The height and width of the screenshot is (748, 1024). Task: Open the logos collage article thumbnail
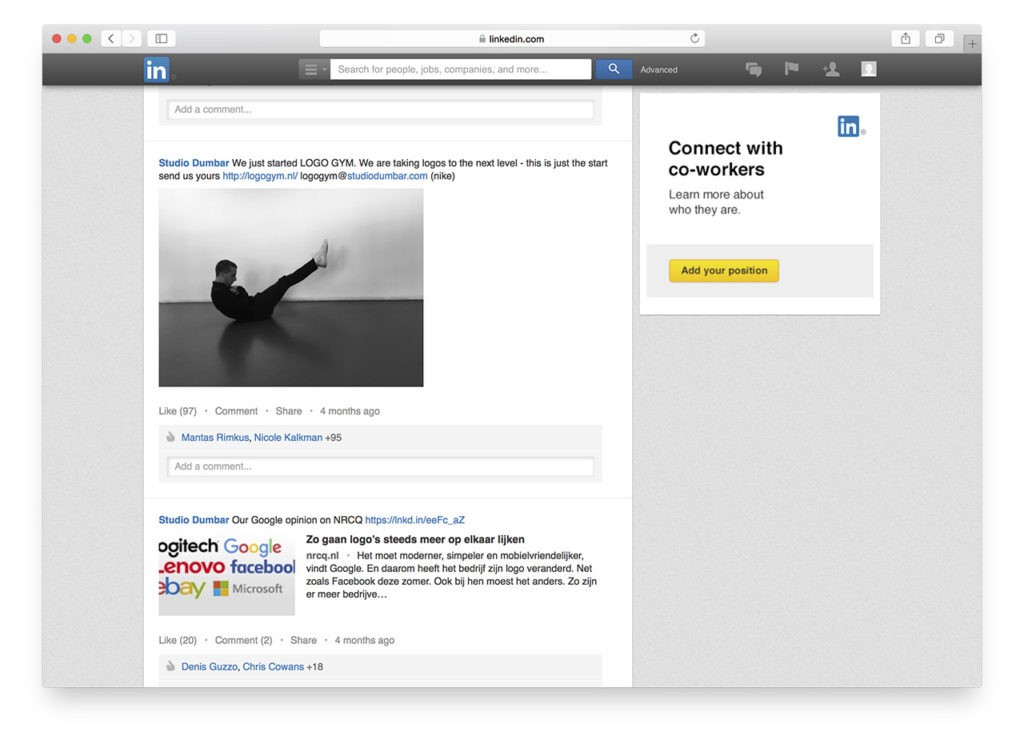[227, 574]
